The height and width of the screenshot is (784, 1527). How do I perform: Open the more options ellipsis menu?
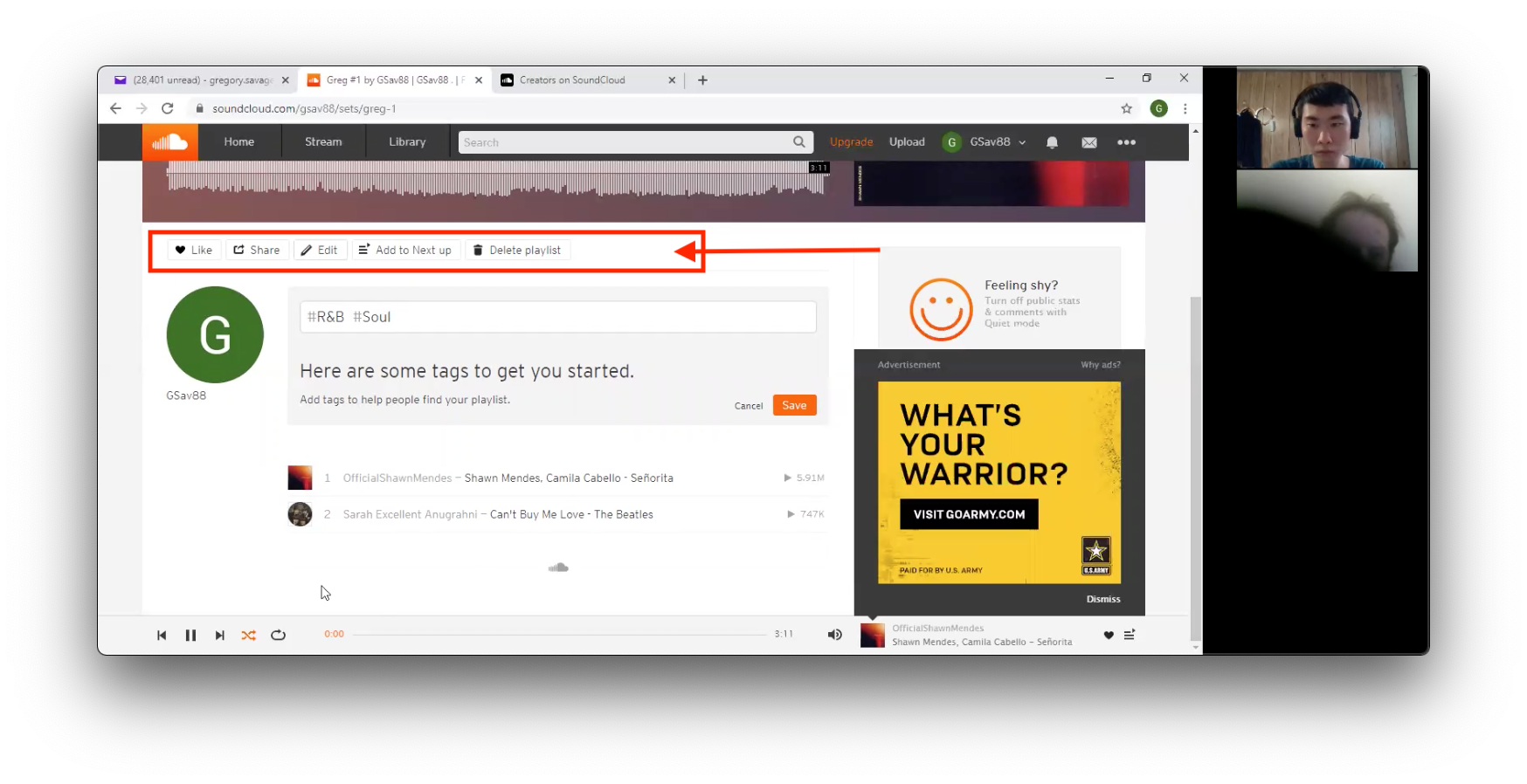1127,142
